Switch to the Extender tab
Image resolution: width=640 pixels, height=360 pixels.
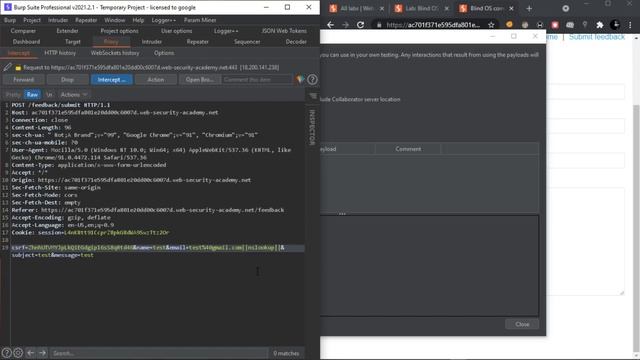[67, 31]
